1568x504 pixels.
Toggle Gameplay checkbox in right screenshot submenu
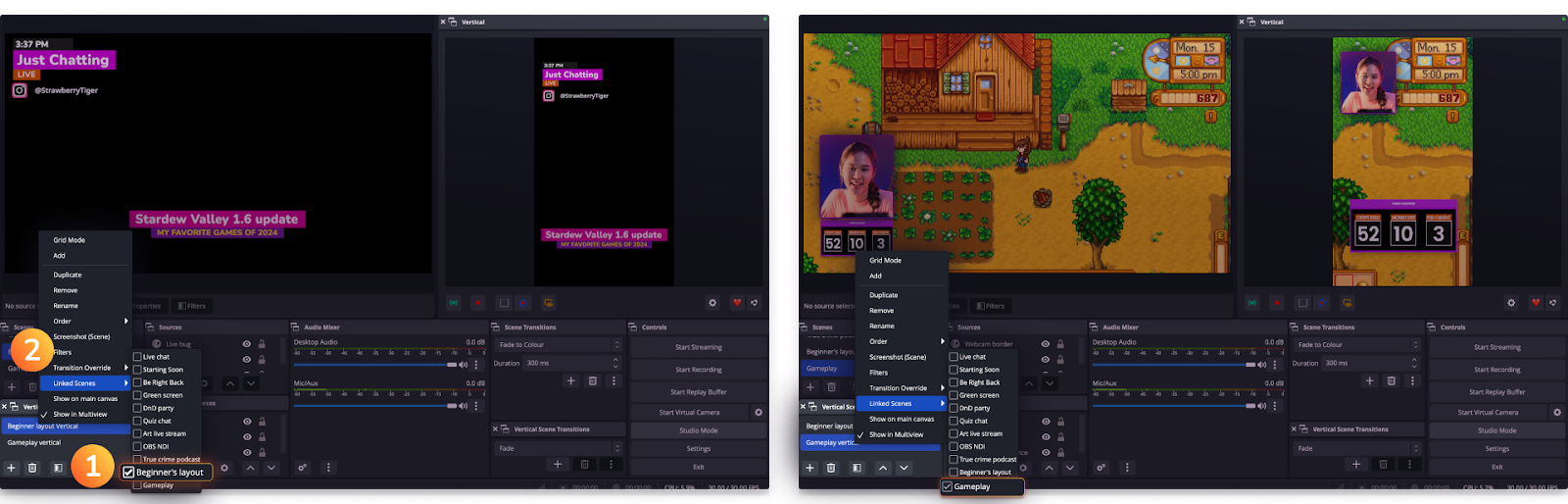pos(947,486)
